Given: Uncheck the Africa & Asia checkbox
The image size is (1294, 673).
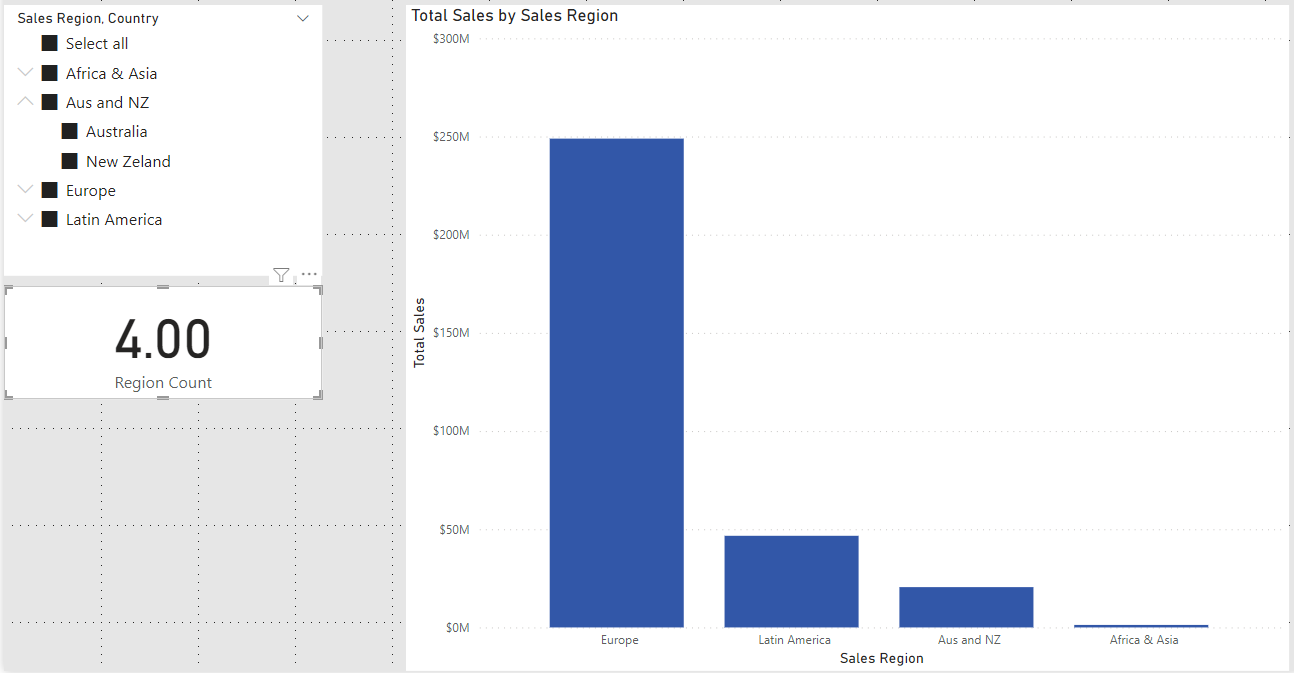Looking at the screenshot, I should [49, 73].
